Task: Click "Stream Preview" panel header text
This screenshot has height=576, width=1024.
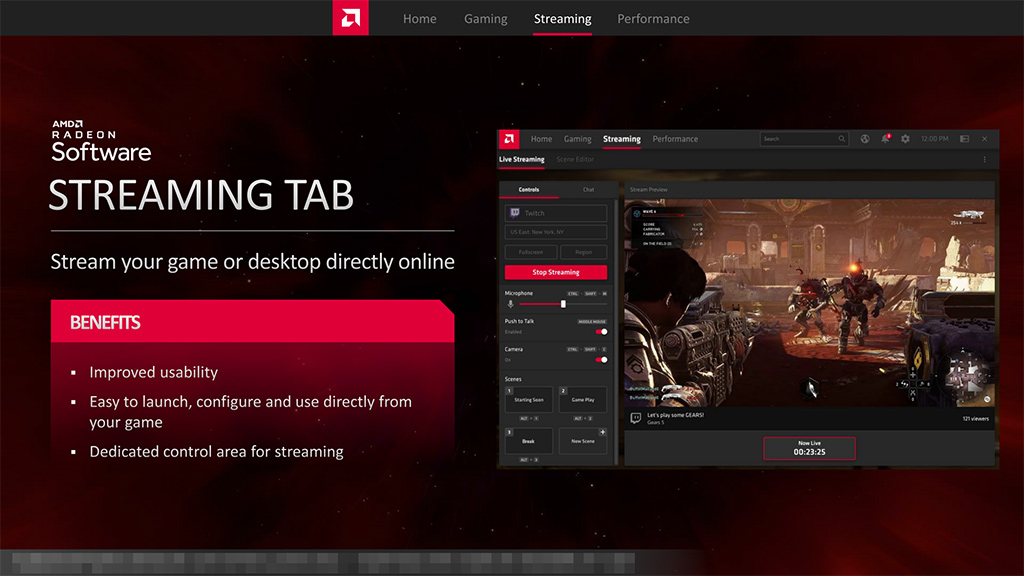Action: tap(648, 189)
